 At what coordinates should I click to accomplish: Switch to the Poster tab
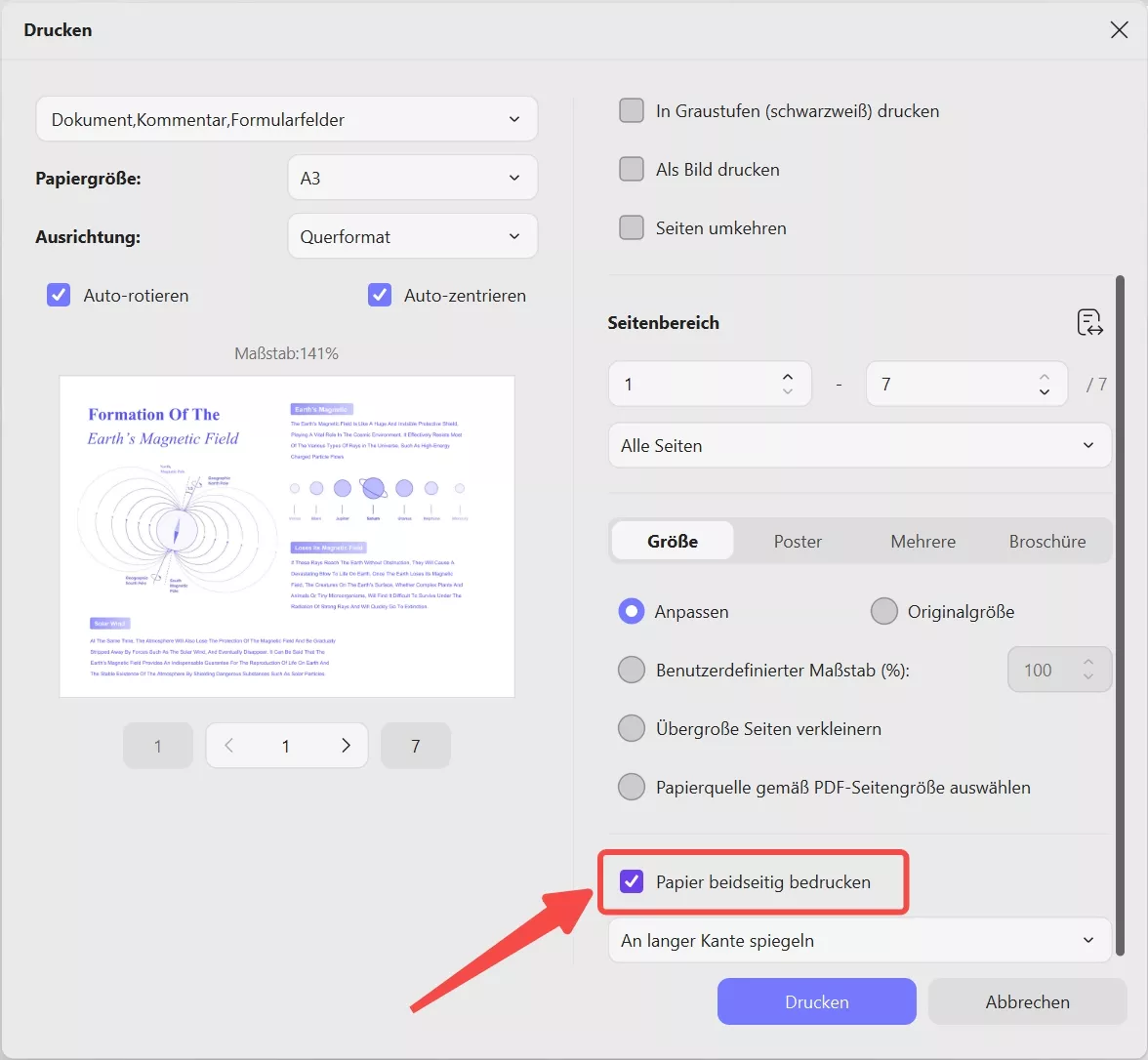[x=798, y=541]
